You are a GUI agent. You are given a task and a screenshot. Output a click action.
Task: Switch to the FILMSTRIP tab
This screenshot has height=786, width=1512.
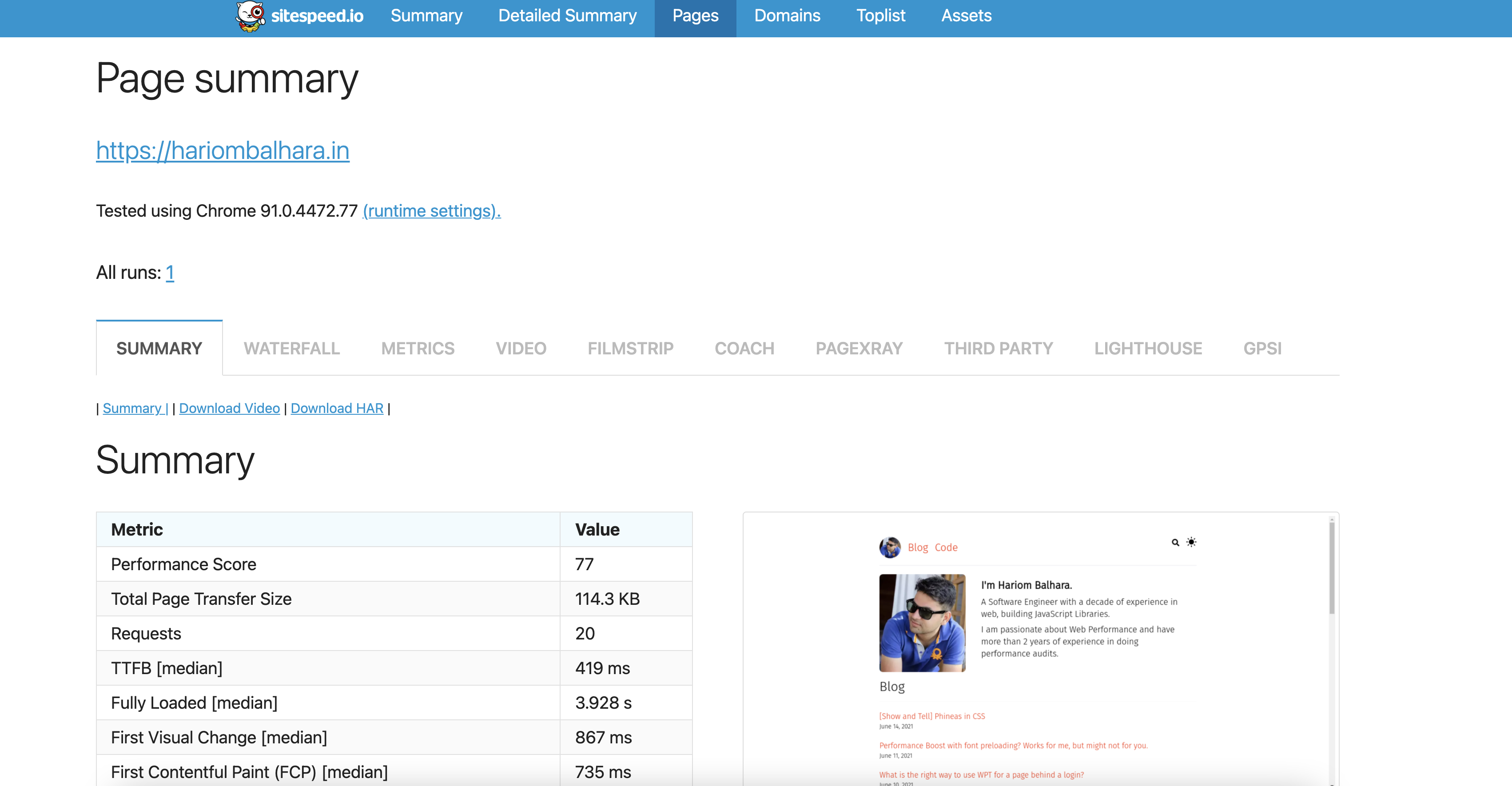click(630, 348)
